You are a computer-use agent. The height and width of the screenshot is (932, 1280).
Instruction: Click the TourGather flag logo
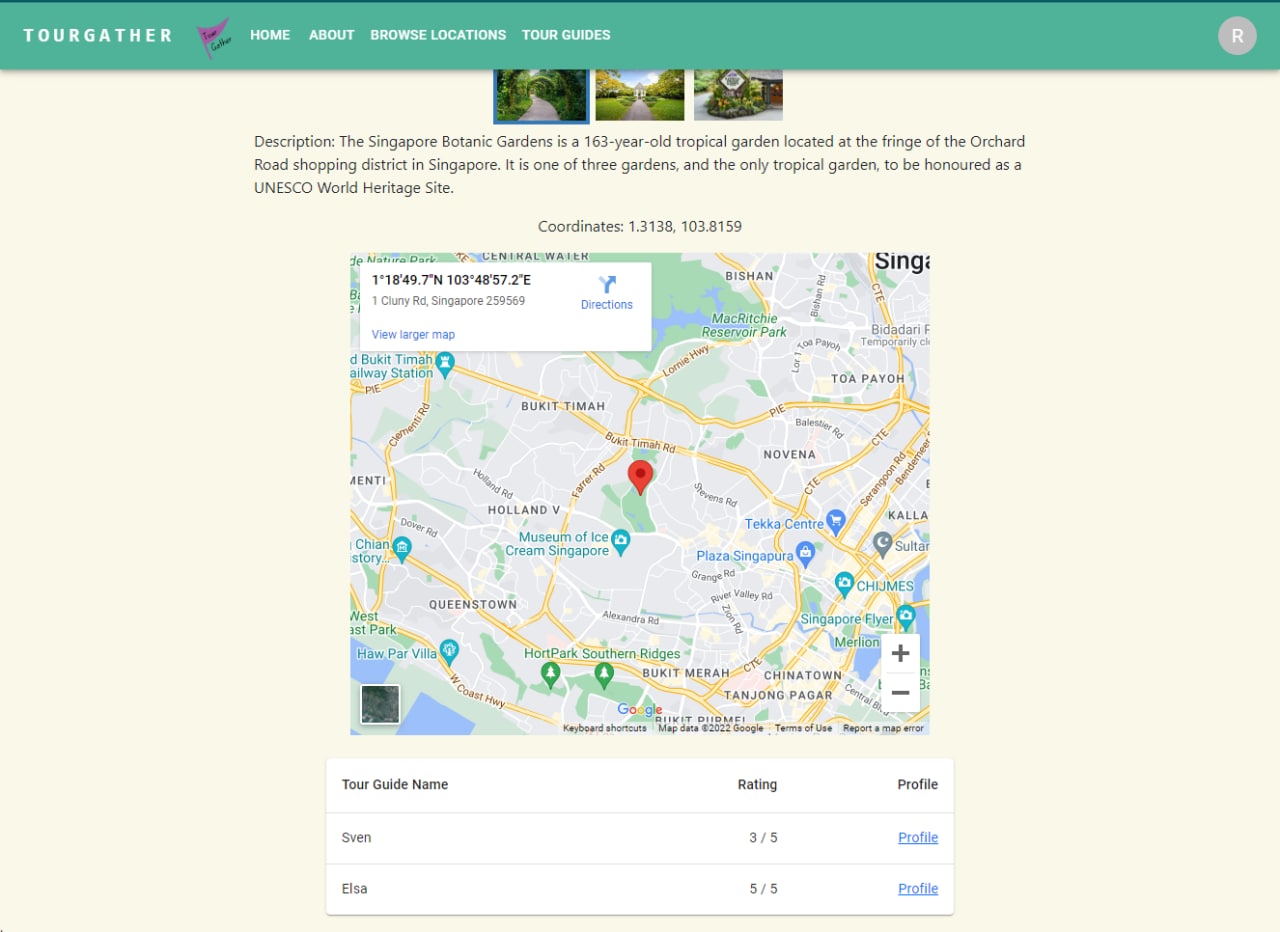(x=212, y=37)
